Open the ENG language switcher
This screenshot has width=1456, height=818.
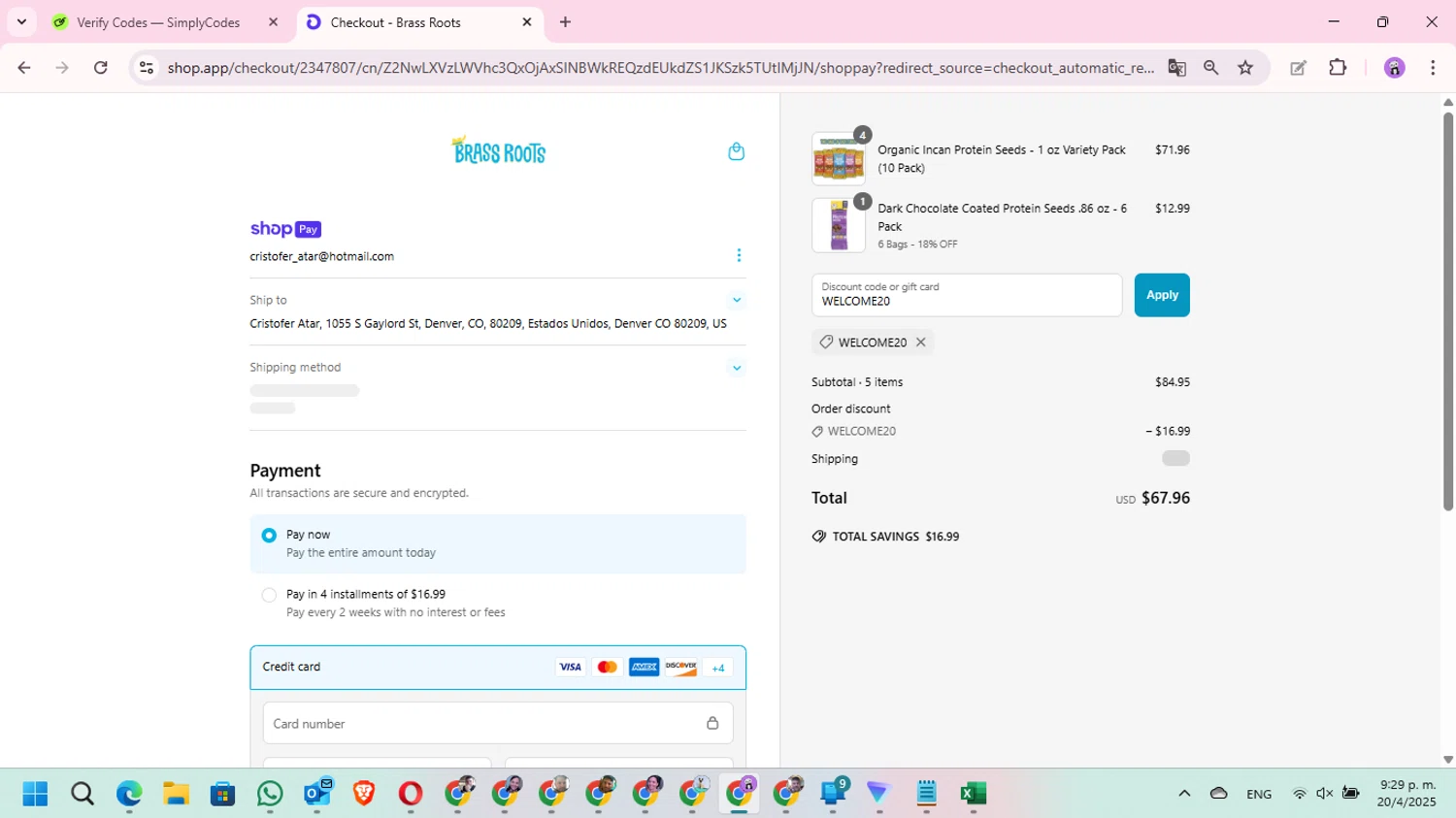pos(1259,794)
